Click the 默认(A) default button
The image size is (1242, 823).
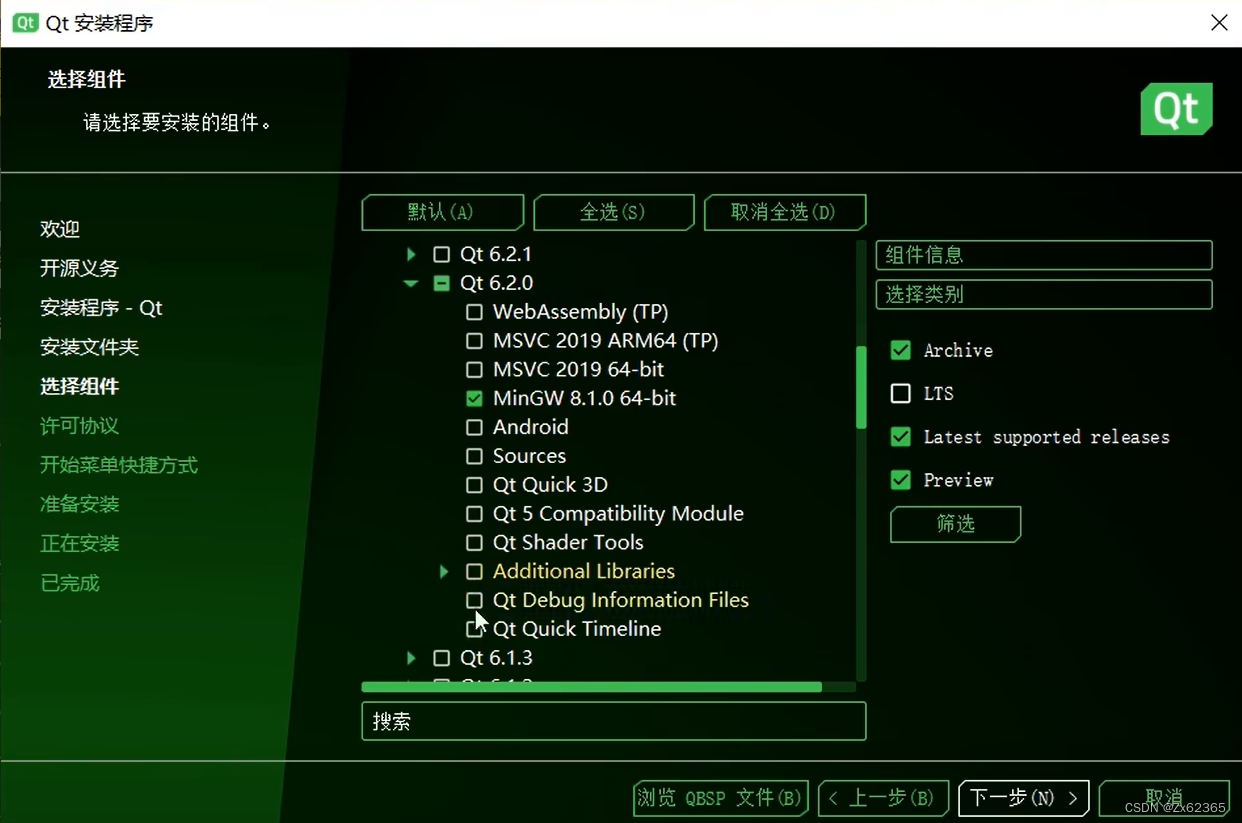[x=442, y=212]
